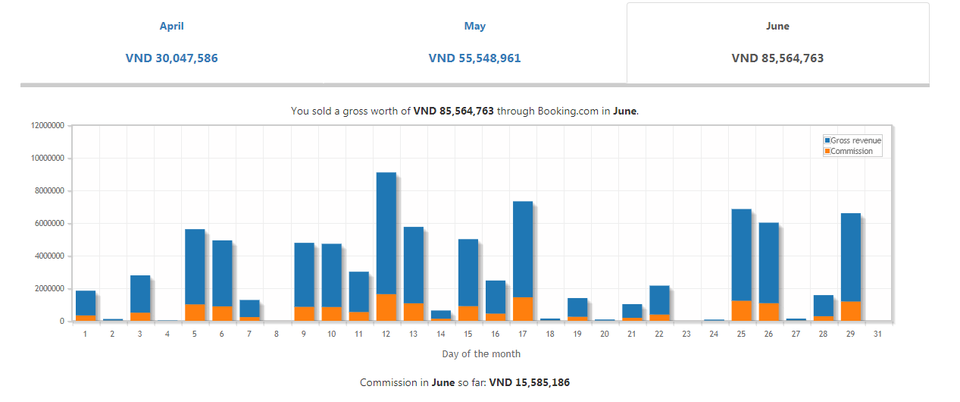Click the x-axis label 8
The height and width of the screenshot is (402, 960).
pos(277,334)
